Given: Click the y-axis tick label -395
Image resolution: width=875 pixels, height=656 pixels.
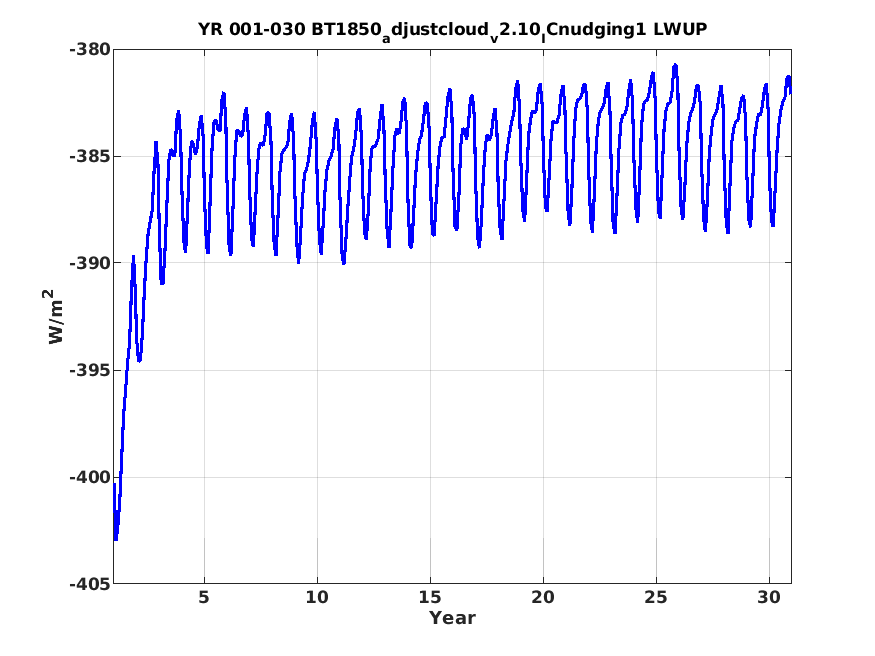Looking at the screenshot, I should point(89,370).
